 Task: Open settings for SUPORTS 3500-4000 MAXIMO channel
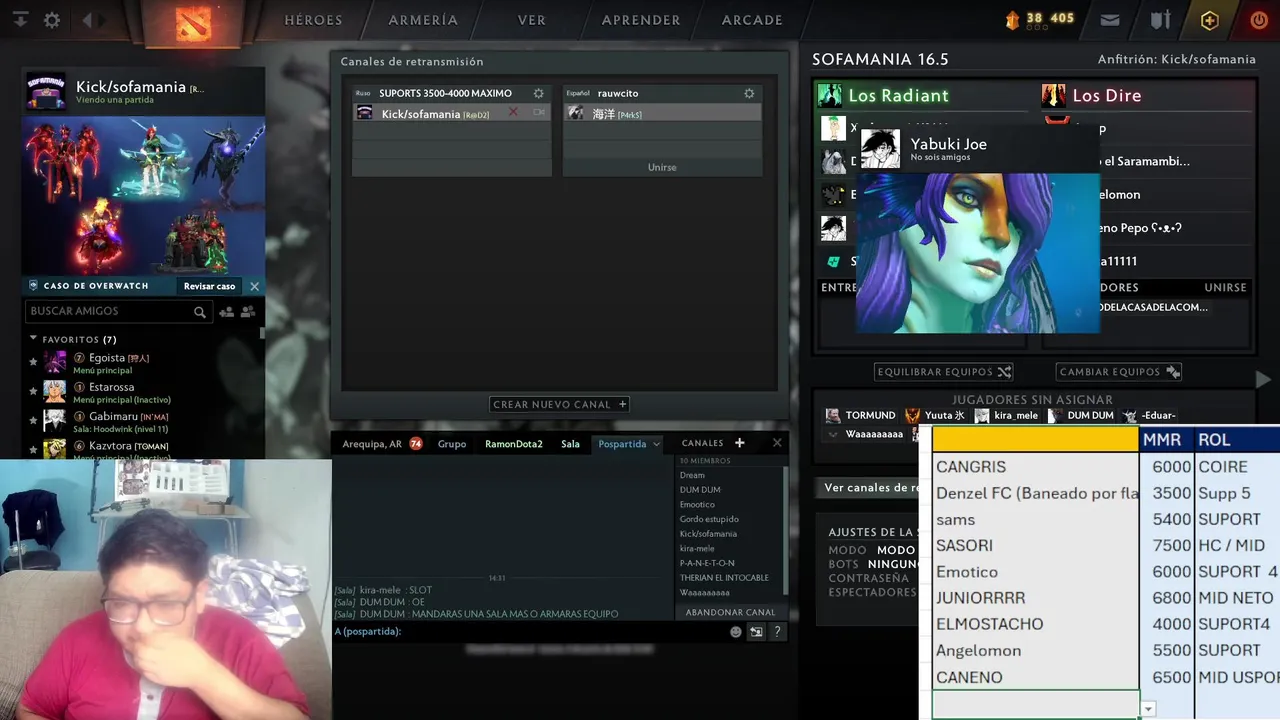[538, 93]
